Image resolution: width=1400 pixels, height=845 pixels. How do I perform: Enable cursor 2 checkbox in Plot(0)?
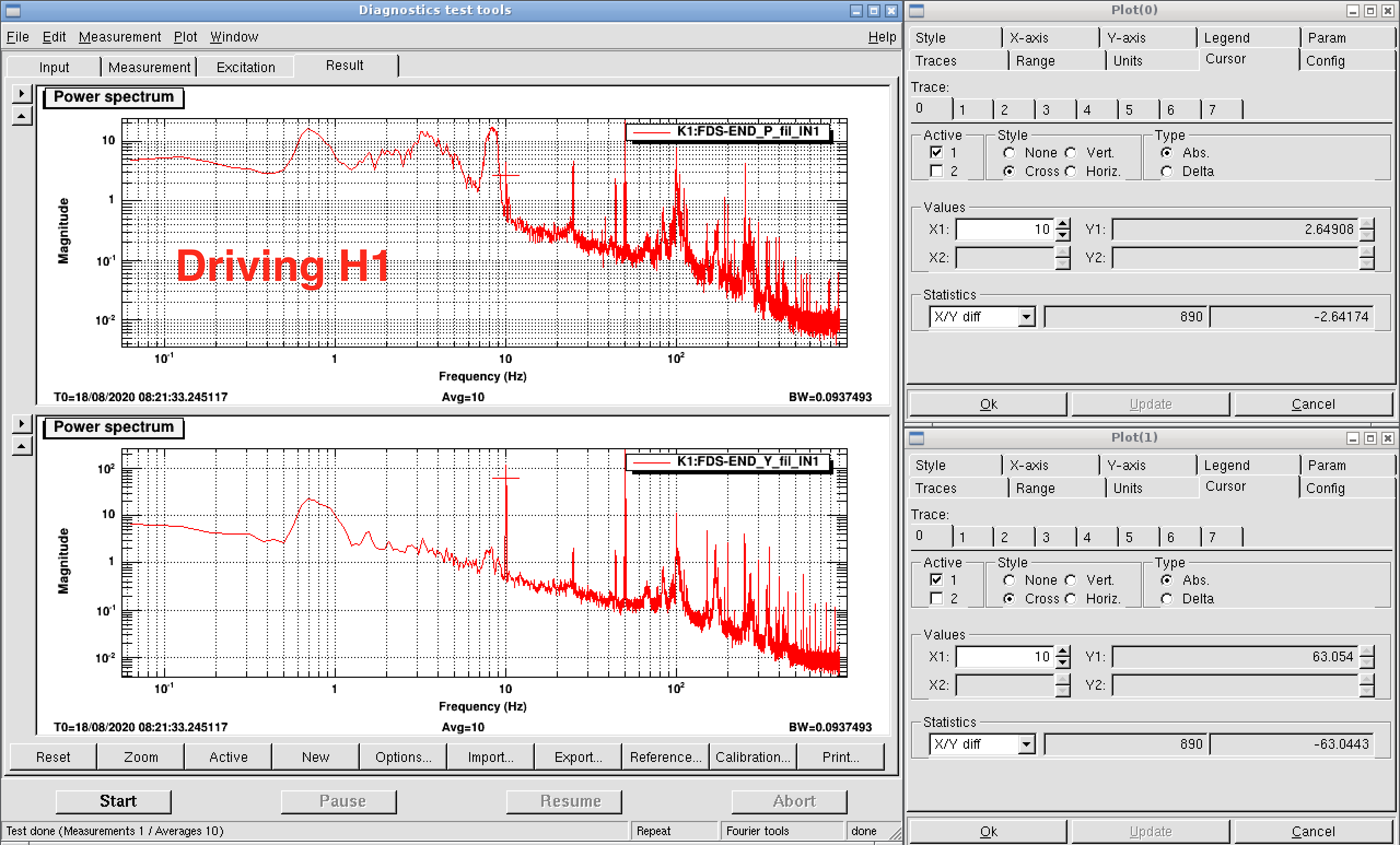coord(936,171)
